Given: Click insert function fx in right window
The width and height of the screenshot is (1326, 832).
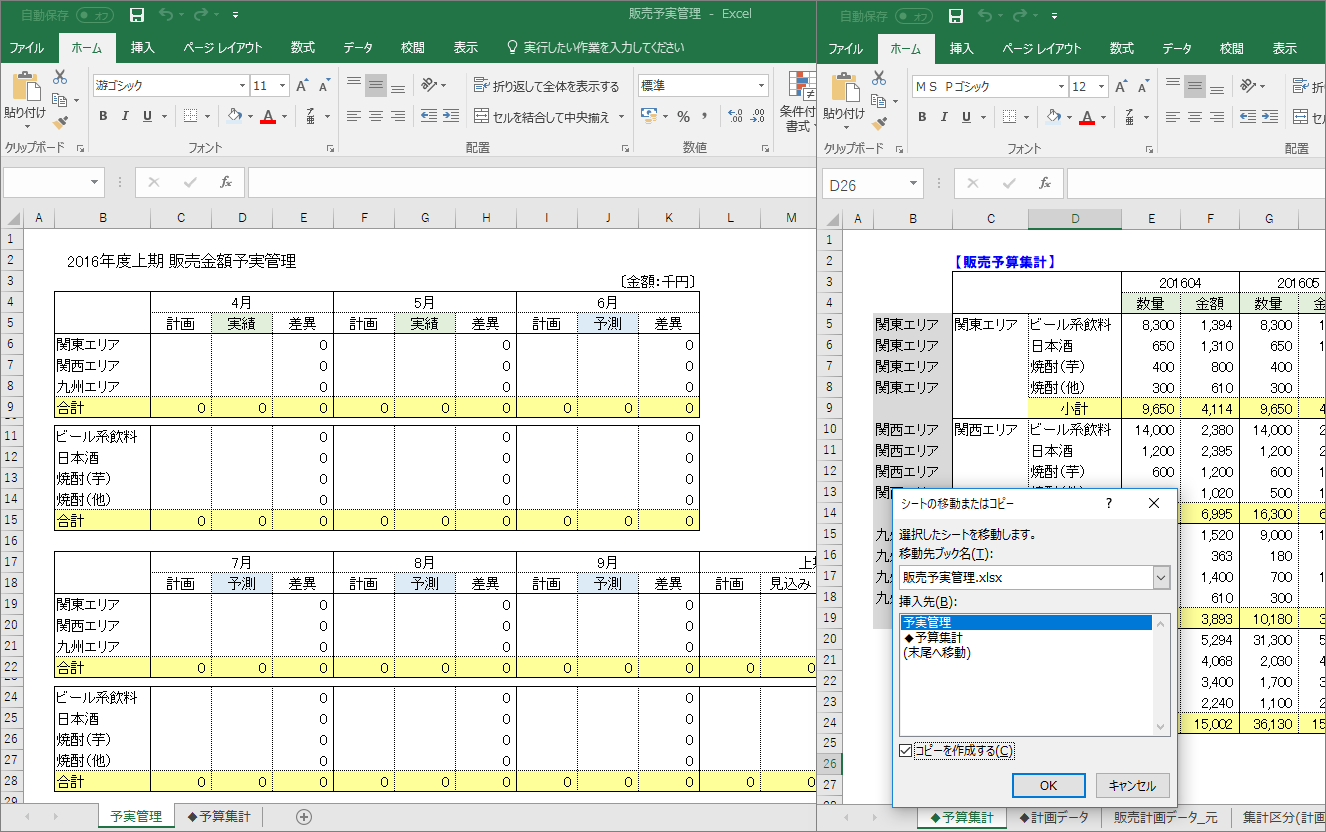Looking at the screenshot, I should (1046, 183).
